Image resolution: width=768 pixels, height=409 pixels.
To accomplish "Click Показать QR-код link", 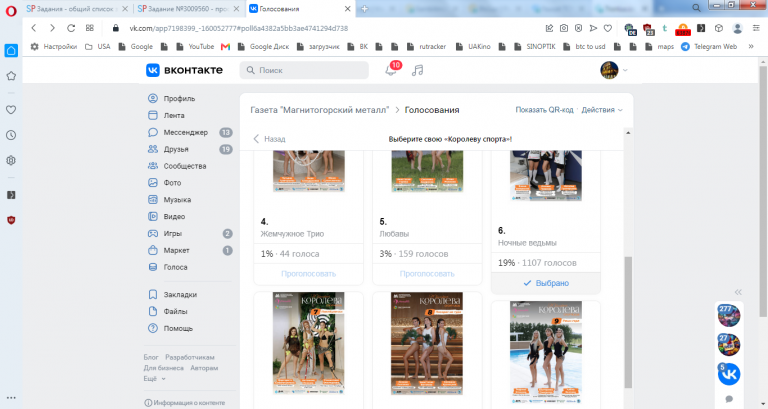I will coord(544,110).
